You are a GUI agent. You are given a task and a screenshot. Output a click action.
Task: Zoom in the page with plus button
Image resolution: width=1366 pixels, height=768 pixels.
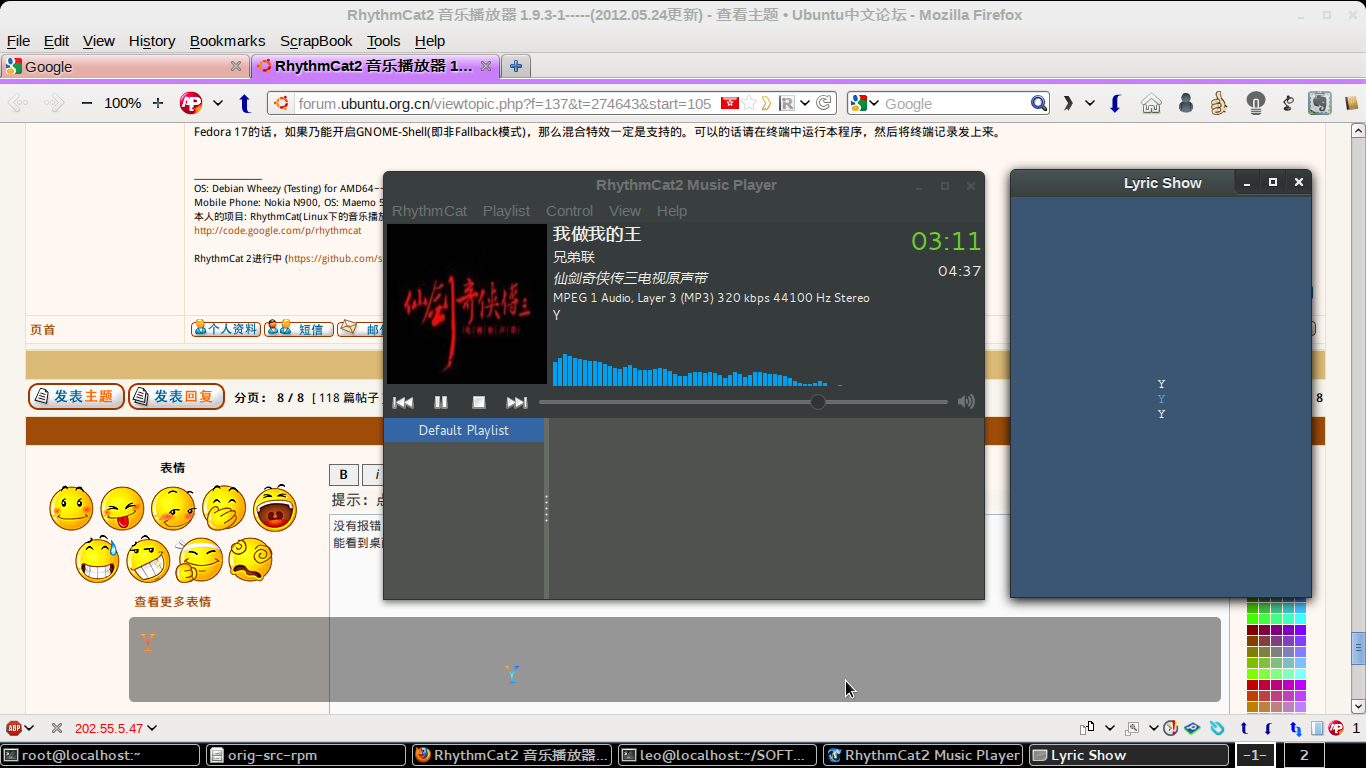[x=157, y=103]
